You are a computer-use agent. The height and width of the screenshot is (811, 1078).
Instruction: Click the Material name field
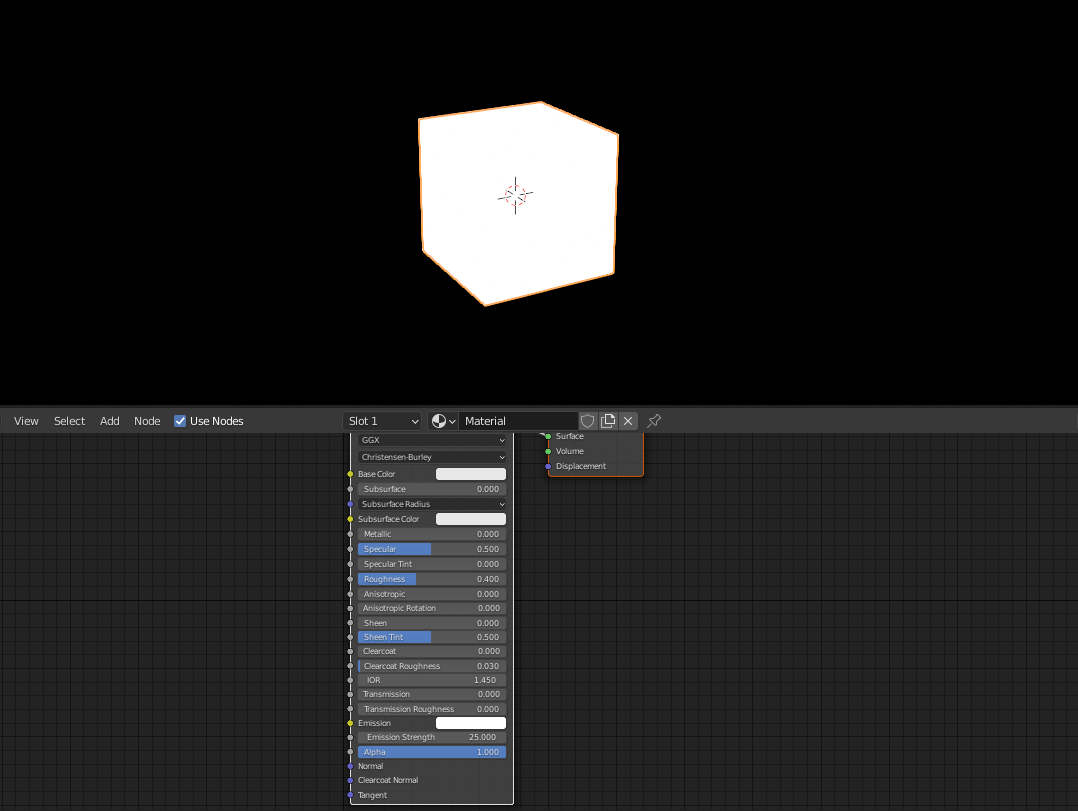[x=520, y=421]
